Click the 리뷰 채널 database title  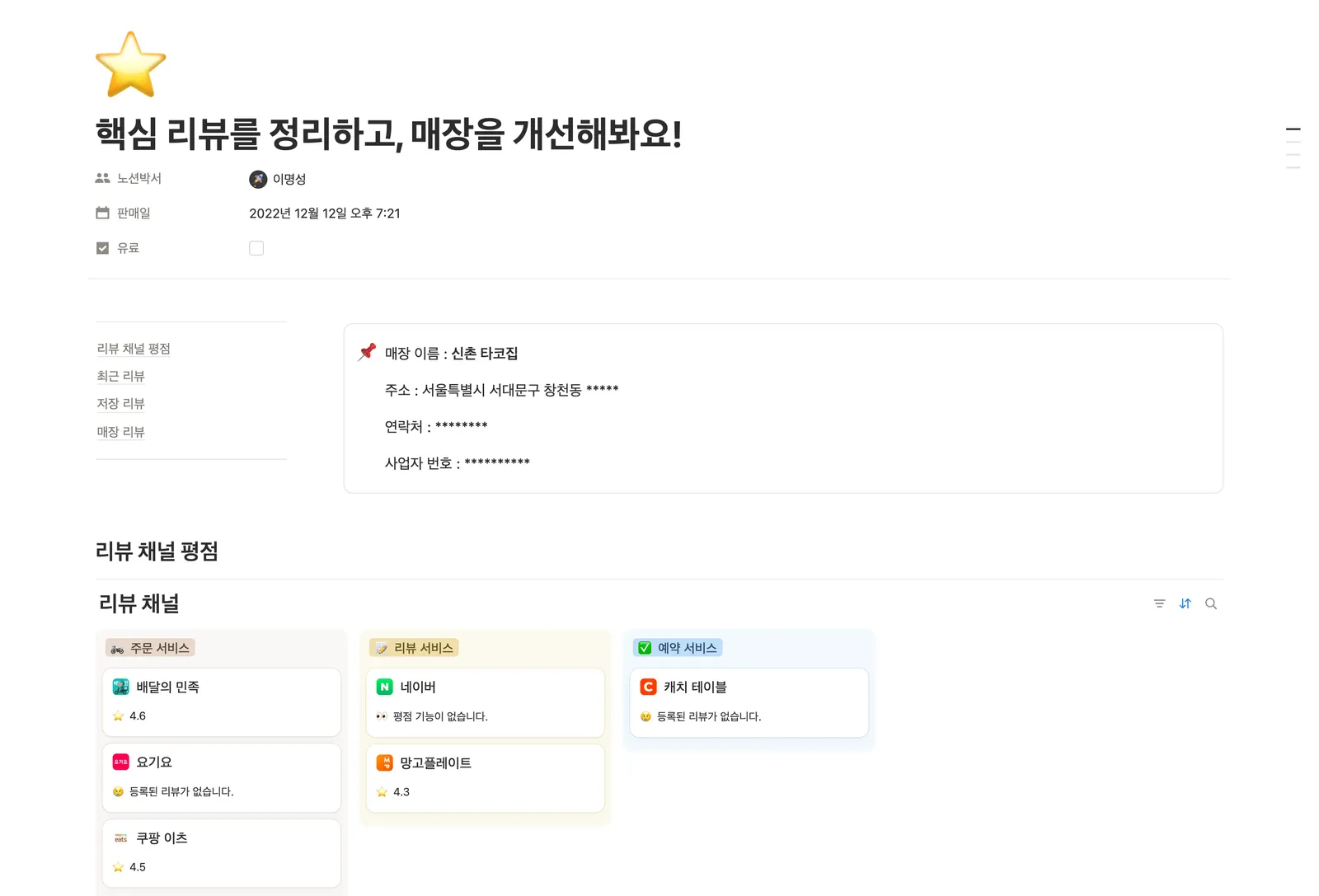[x=138, y=603]
